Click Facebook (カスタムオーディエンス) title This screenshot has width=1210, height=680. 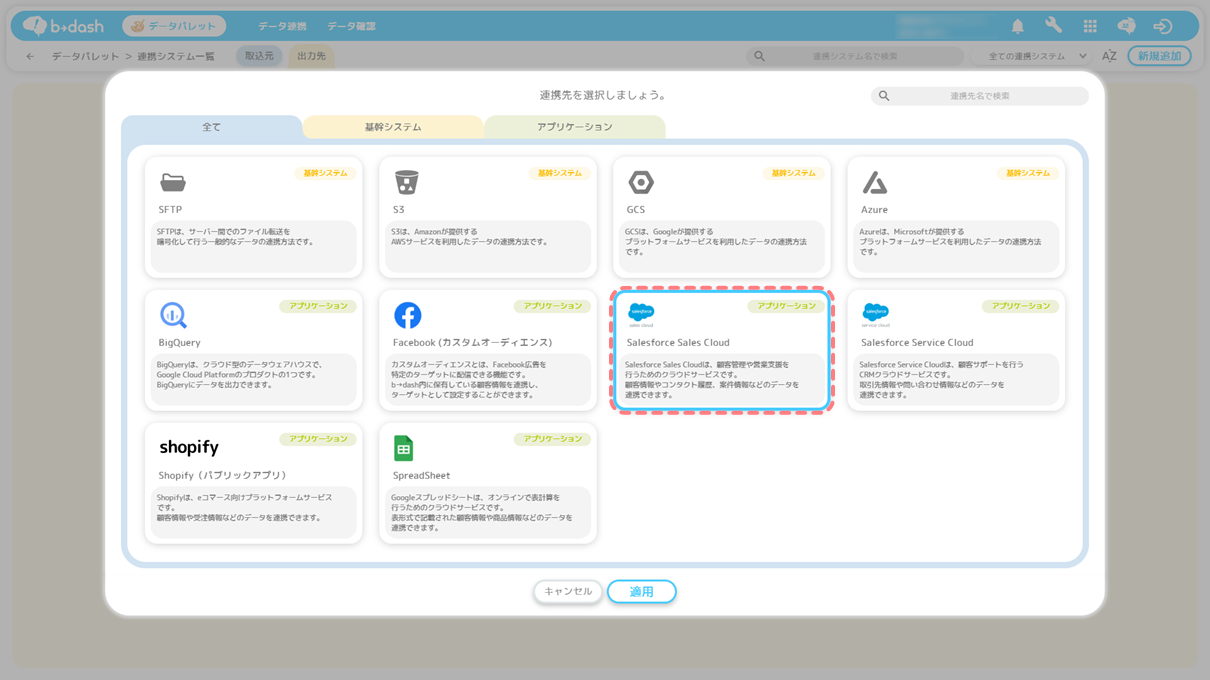coord(472,343)
